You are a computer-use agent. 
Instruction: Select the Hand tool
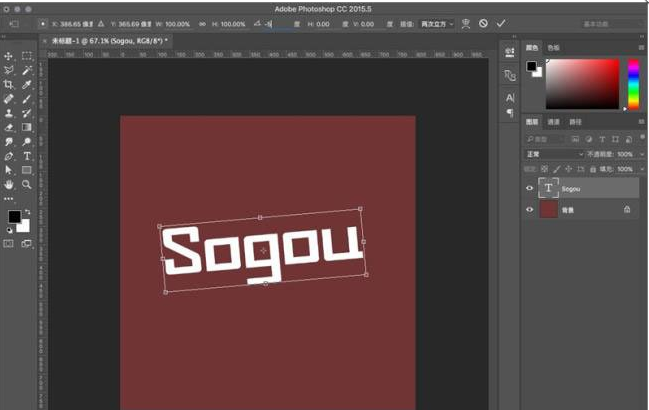[x=10, y=184]
